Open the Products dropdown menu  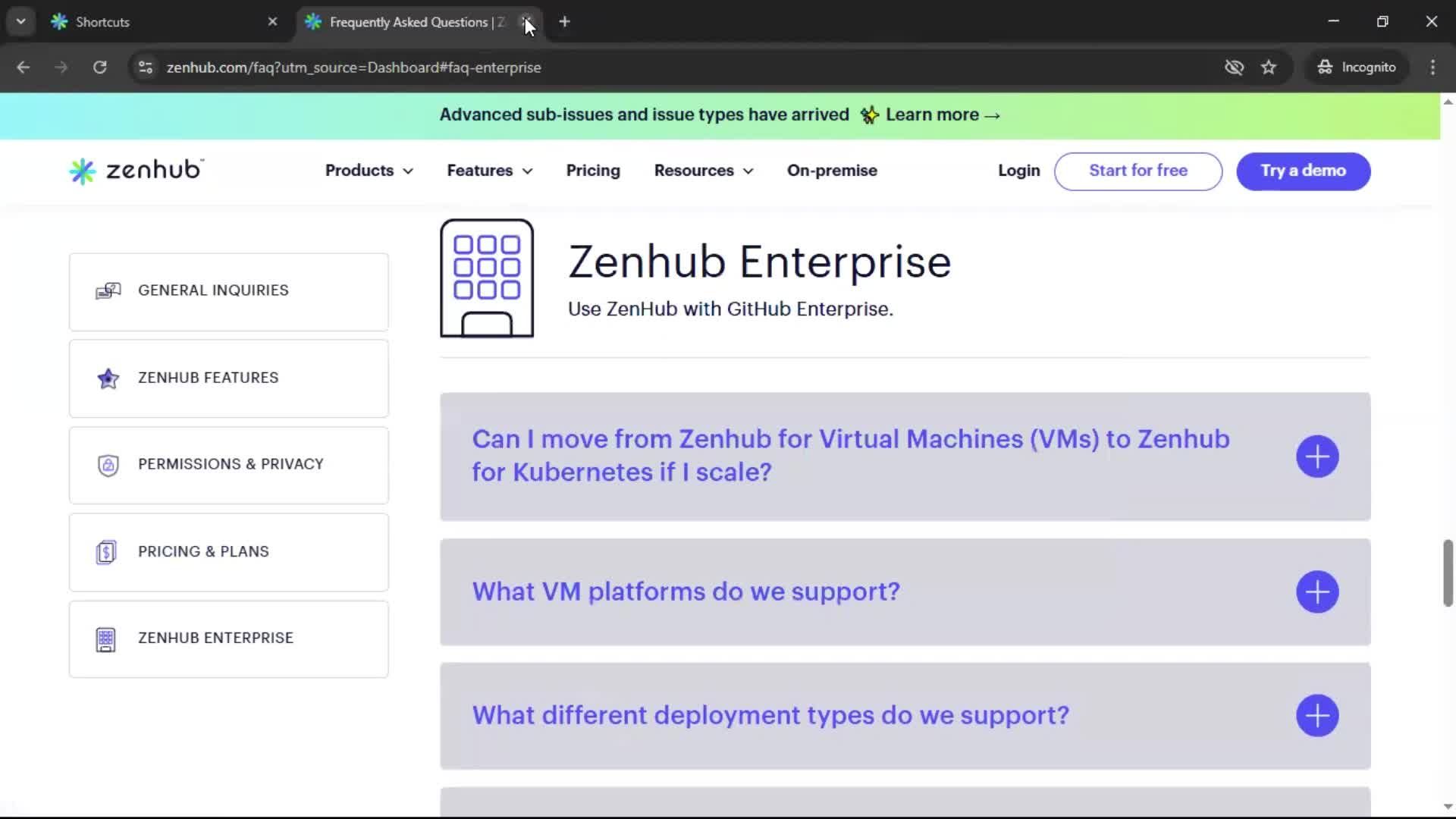369,171
